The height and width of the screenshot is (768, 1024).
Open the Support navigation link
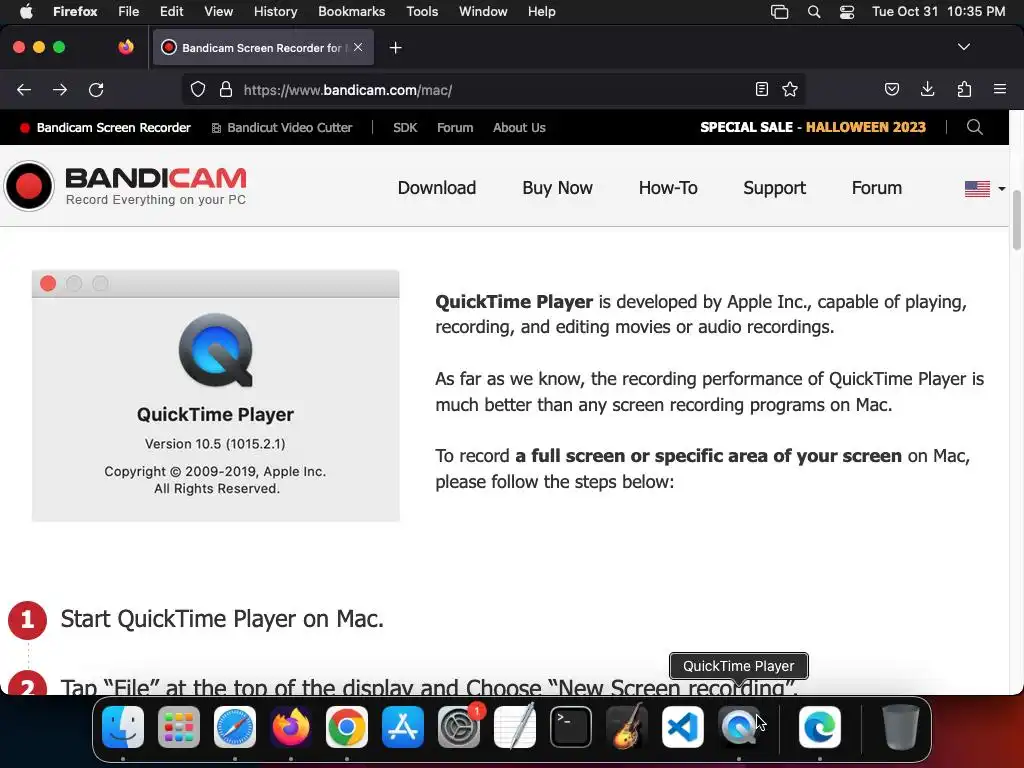tap(775, 188)
